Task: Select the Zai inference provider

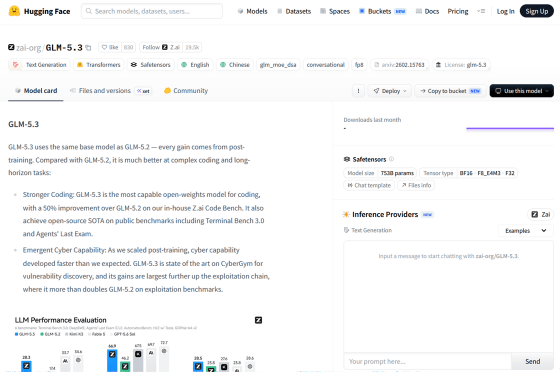Action: click(x=540, y=214)
